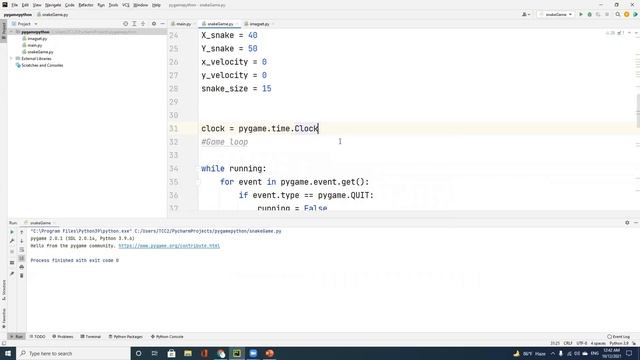Click the Select Opened File target icon
This screenshot has height=360, width=640.
(125, 24)
